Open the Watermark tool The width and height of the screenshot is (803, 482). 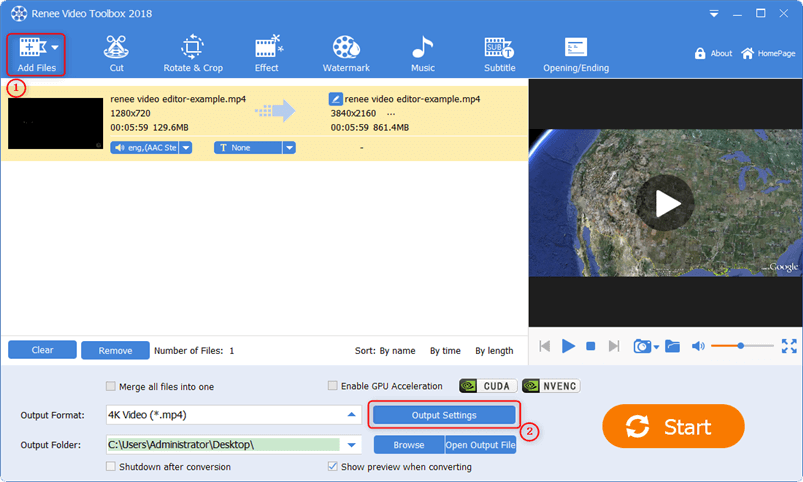[x=346, y=53]
